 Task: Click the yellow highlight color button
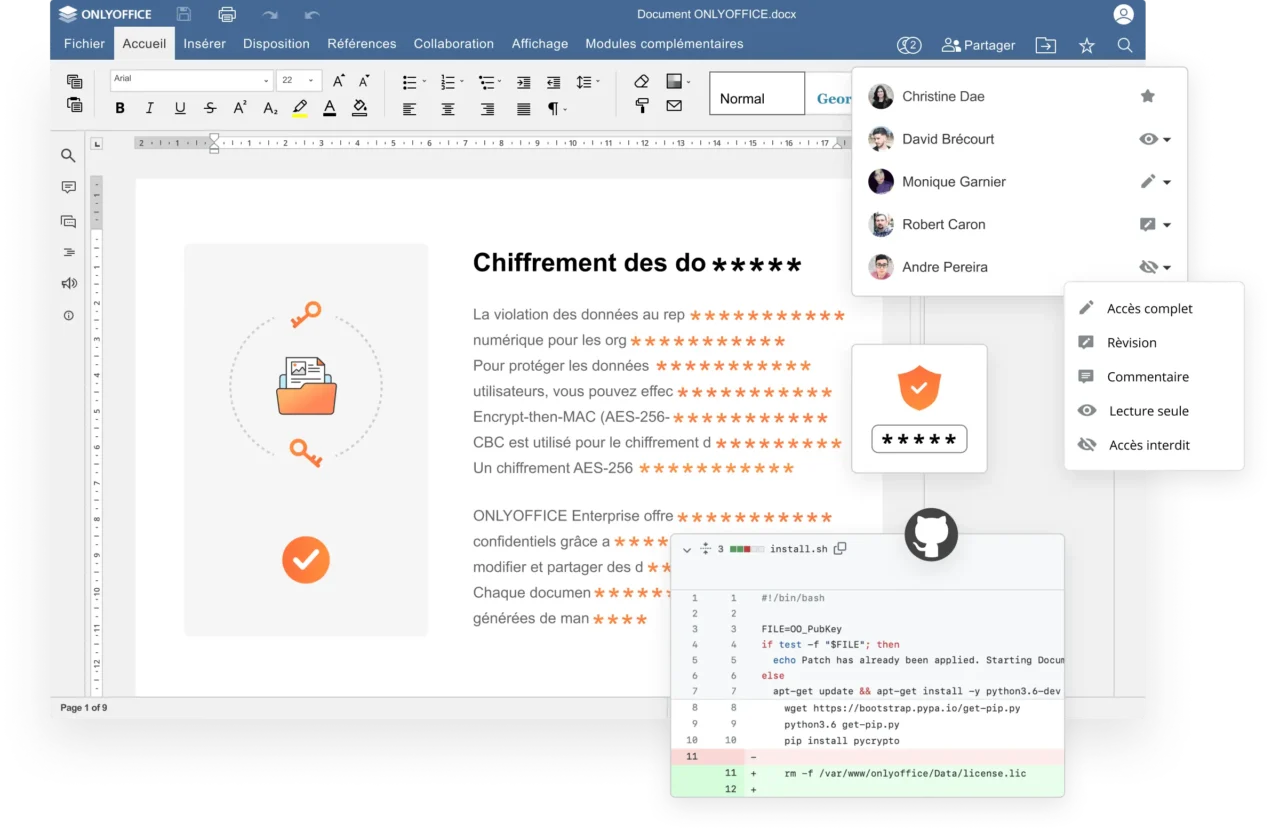click(299, 108)
